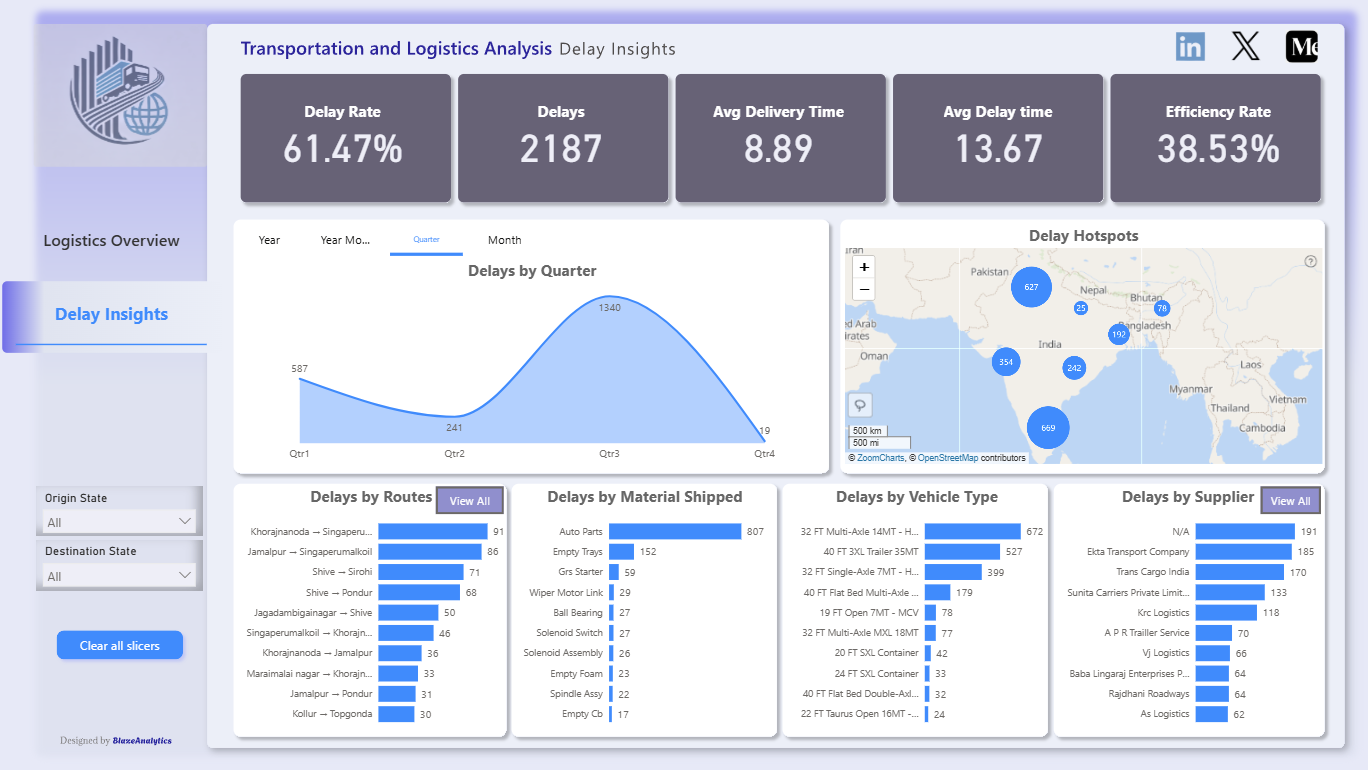The width and height of the screenshot is (1368, 770).
Task: Zoom out on the Delay Hotspots map
Action: pos(865,289)
